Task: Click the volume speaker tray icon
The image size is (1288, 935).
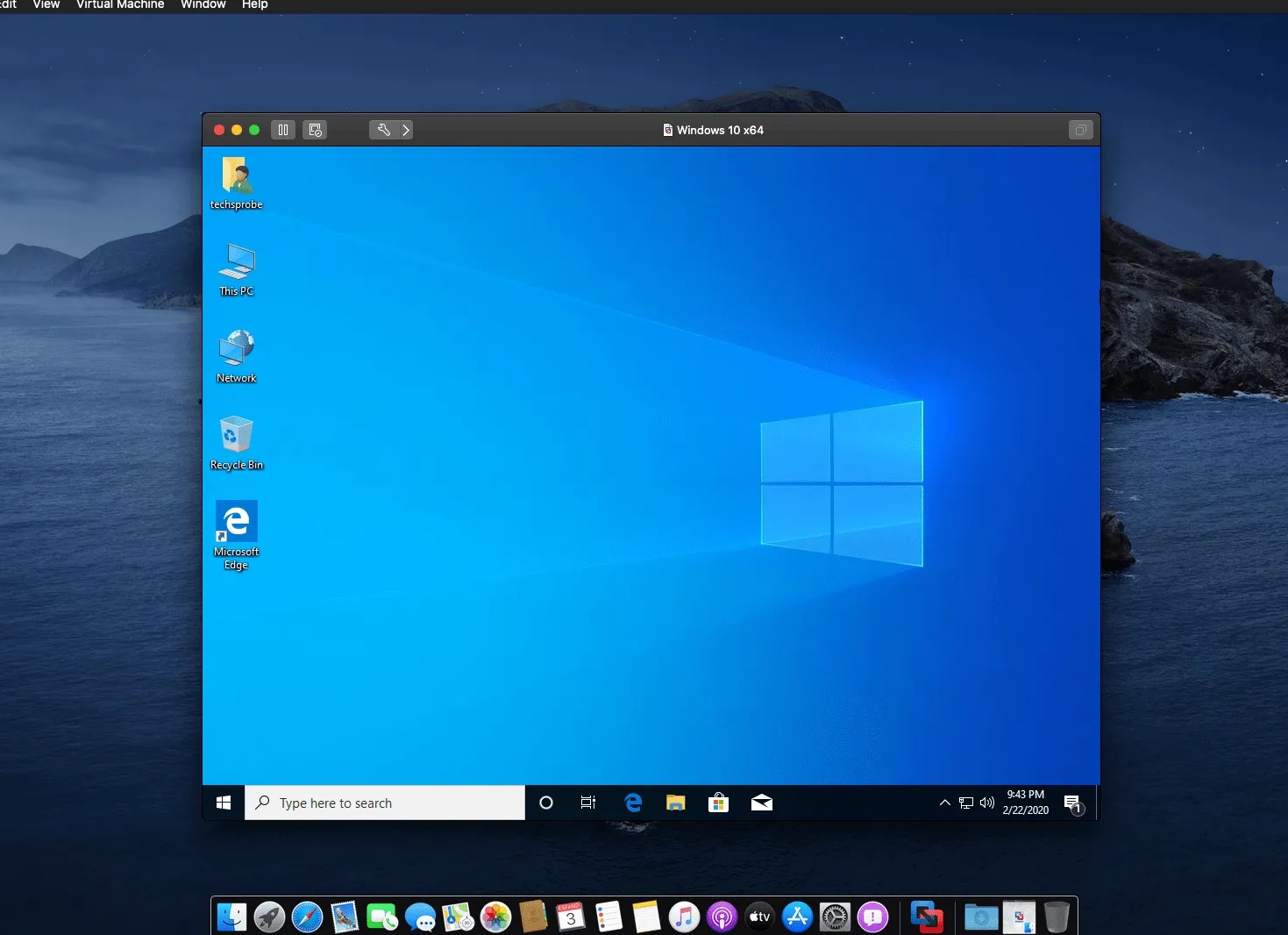Action: point(987,803)
